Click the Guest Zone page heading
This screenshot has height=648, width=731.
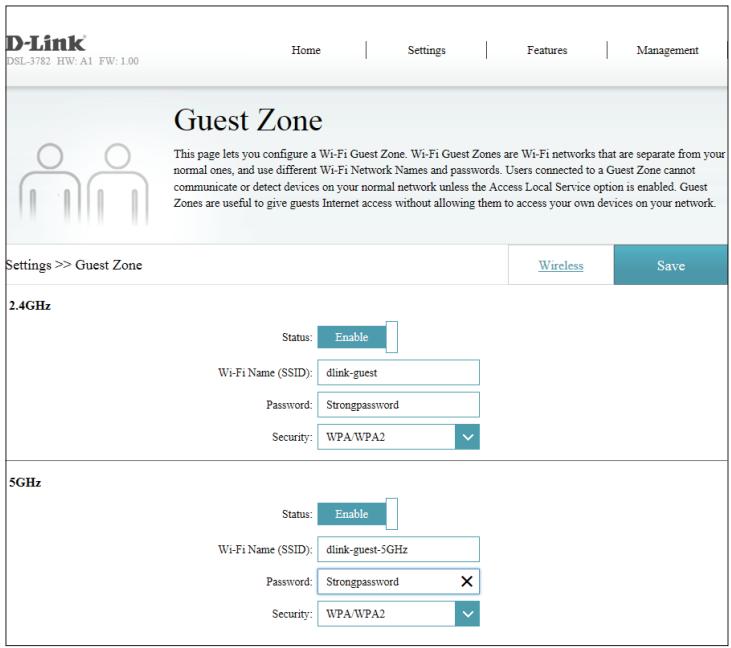tap(248, 120)
